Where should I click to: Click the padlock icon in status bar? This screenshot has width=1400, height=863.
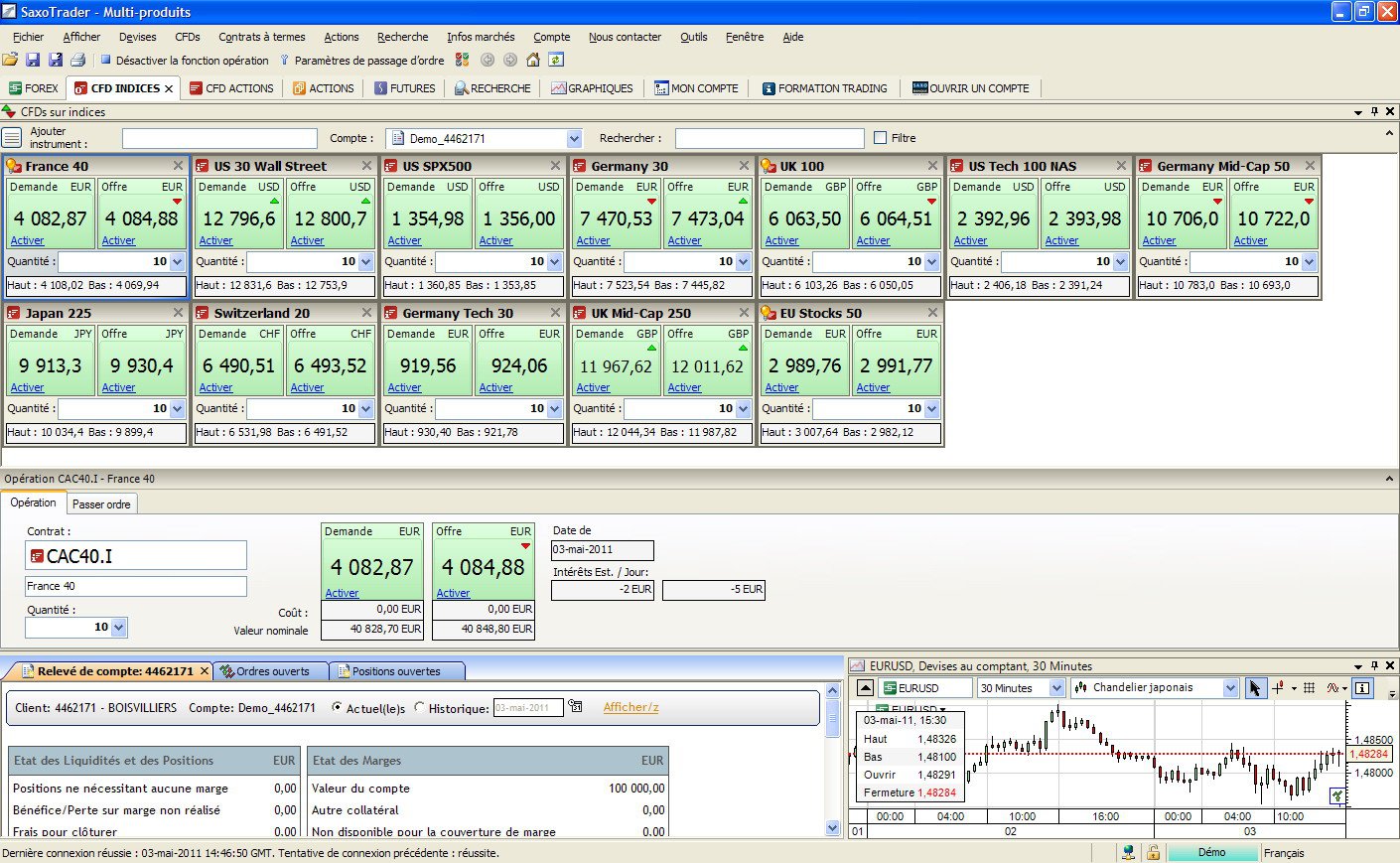coord(1153,853)
